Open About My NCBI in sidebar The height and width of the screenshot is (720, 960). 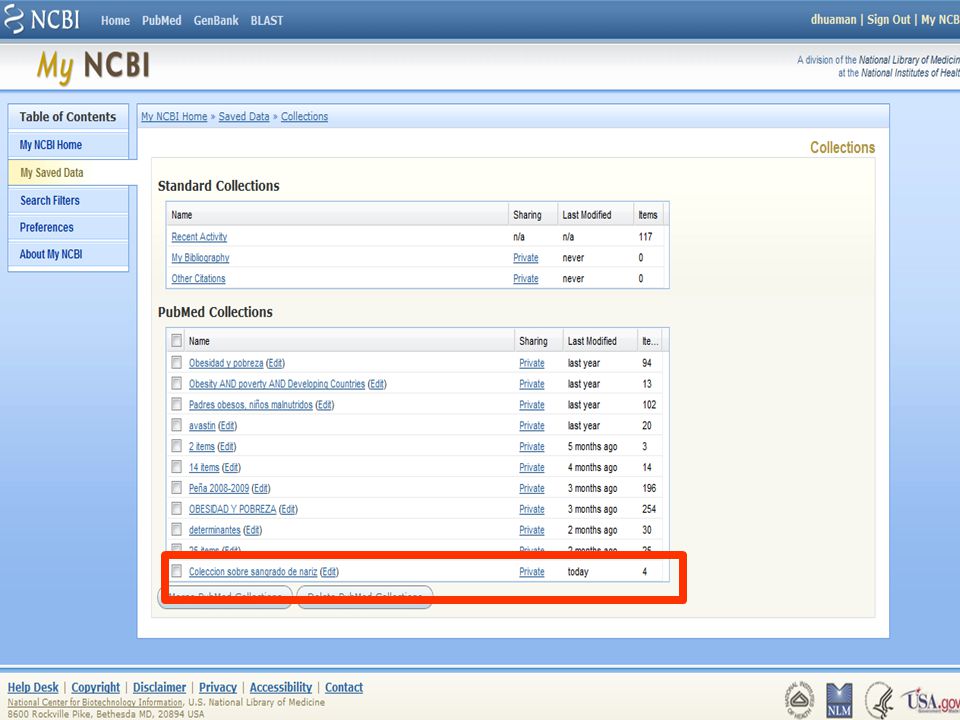click(51, 254)
